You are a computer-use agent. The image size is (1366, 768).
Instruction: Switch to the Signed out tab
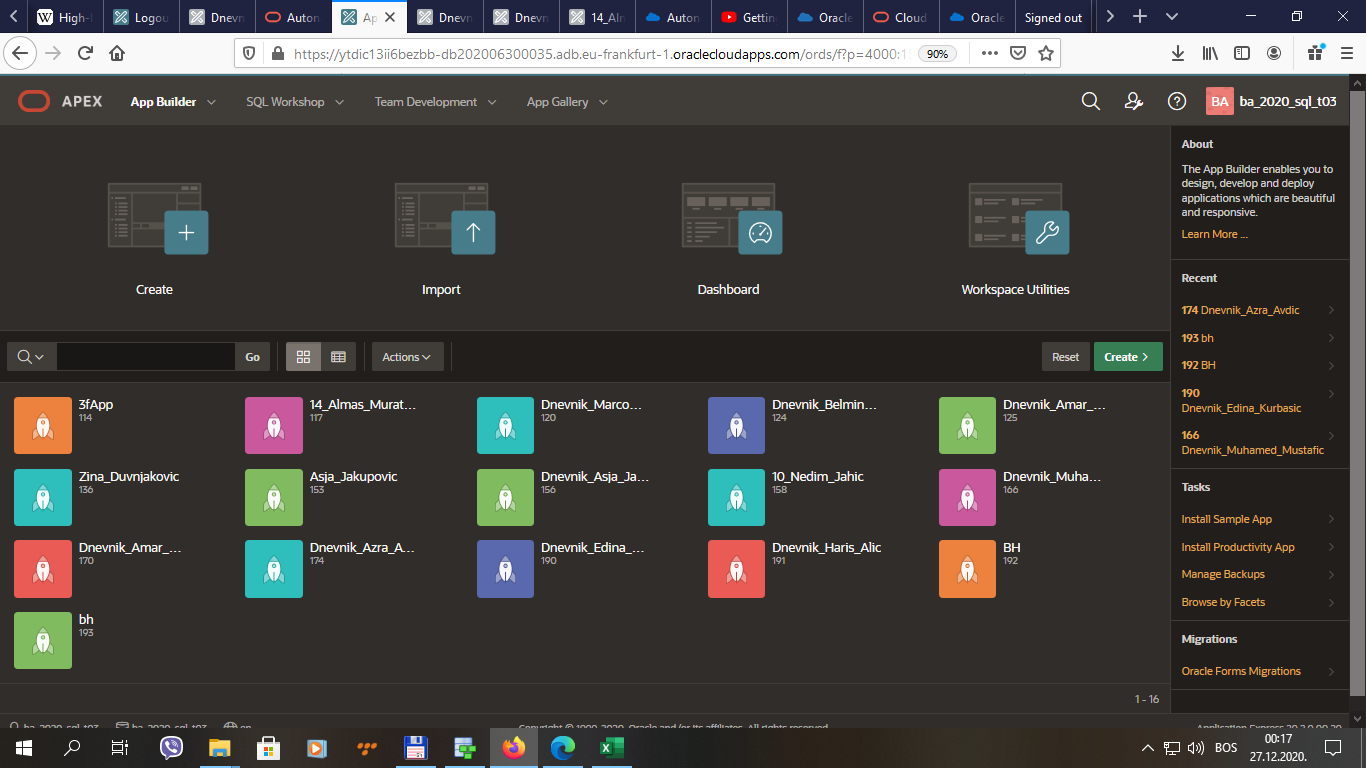[x=1053, y=17]
